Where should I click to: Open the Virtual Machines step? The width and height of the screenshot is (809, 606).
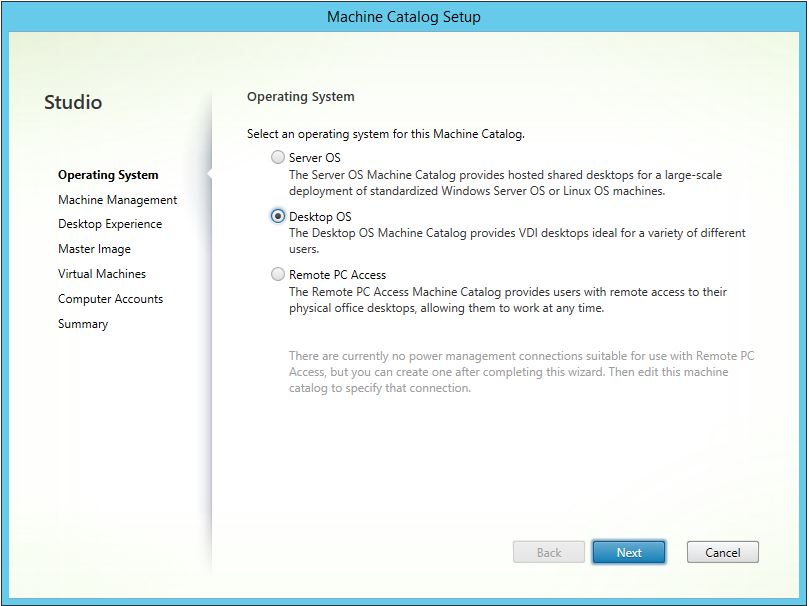click(102, 274)
